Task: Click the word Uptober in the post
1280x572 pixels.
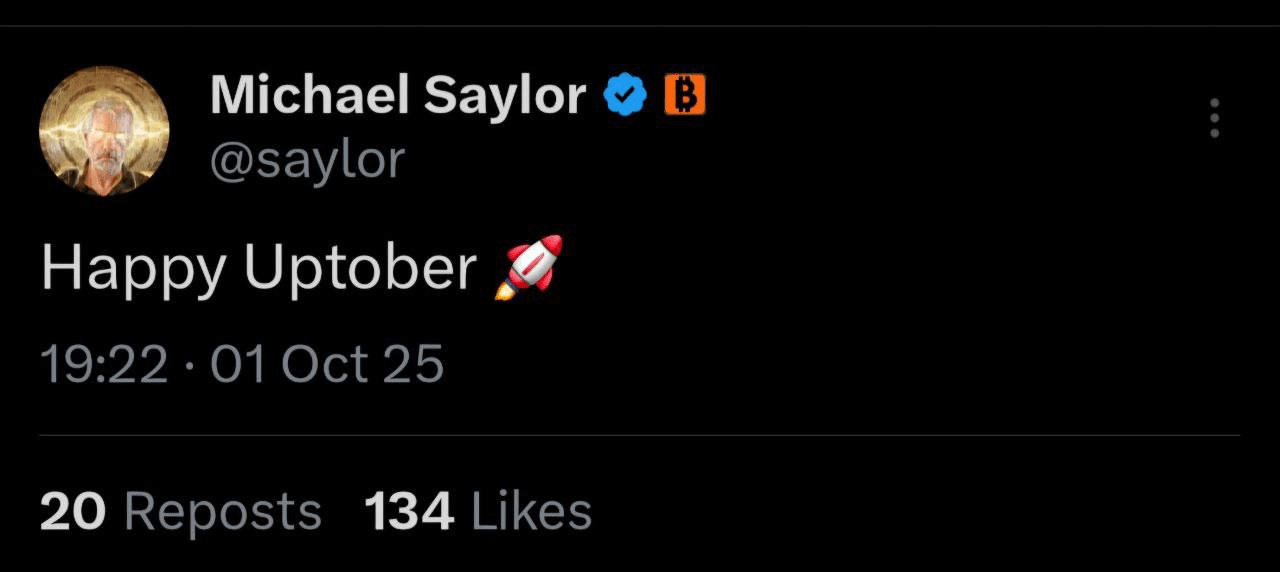Action: tap(360, 269)
